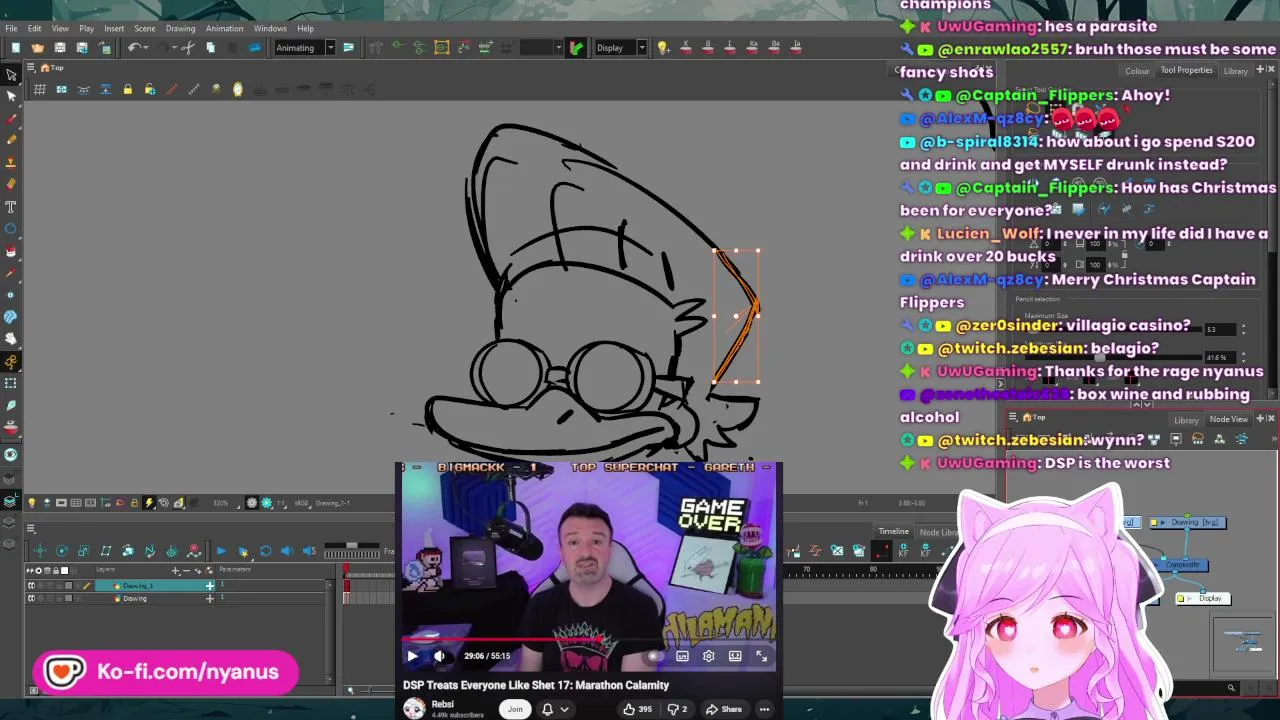
Task: Play the YouTube video
Action: [412, 656]
